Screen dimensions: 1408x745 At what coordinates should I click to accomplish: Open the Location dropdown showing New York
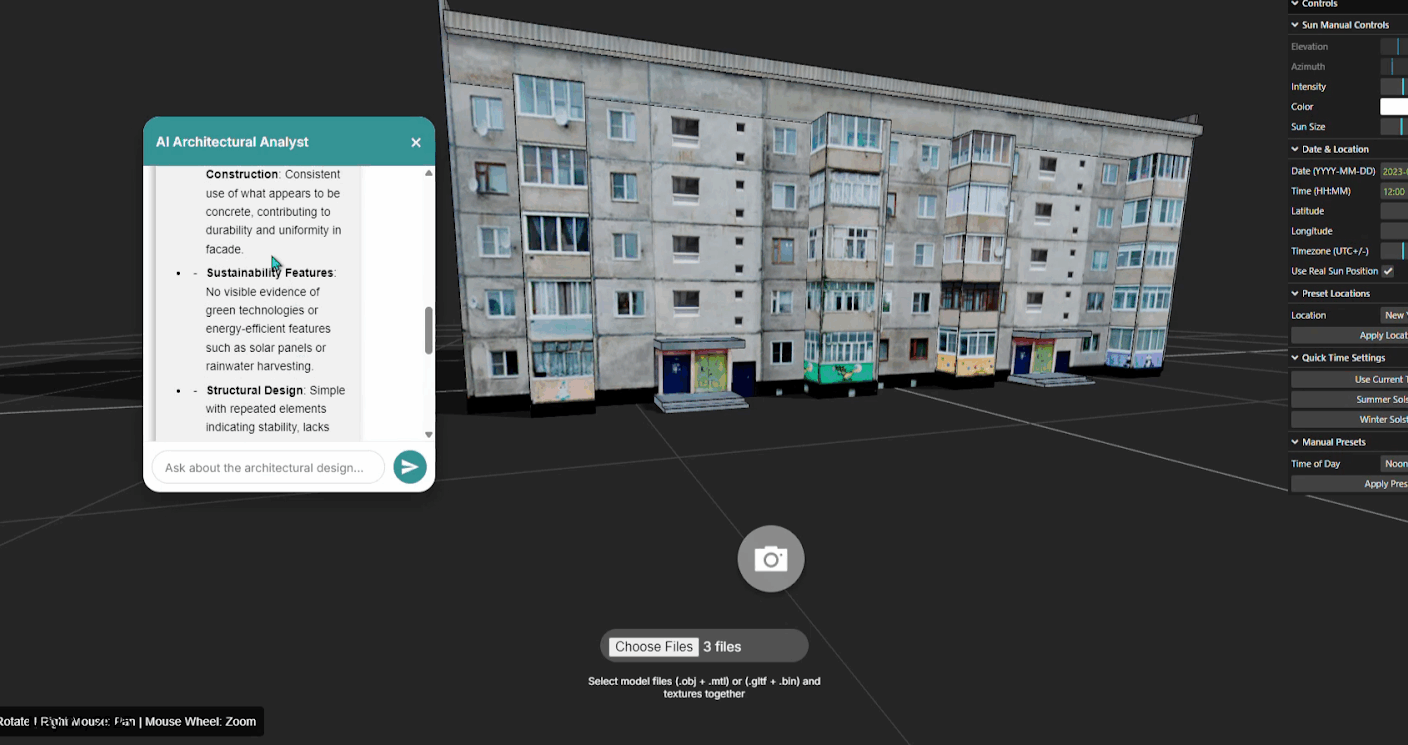tap(1395, 315)
